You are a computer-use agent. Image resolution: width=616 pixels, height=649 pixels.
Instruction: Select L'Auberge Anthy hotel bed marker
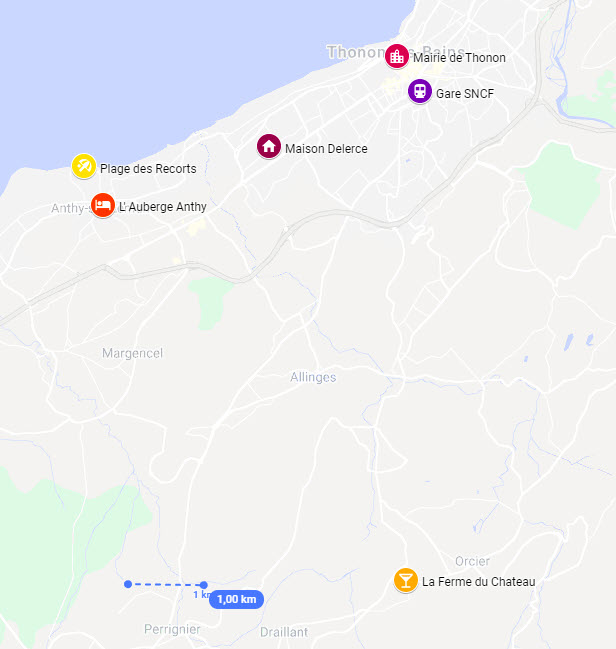click(103, 205)
